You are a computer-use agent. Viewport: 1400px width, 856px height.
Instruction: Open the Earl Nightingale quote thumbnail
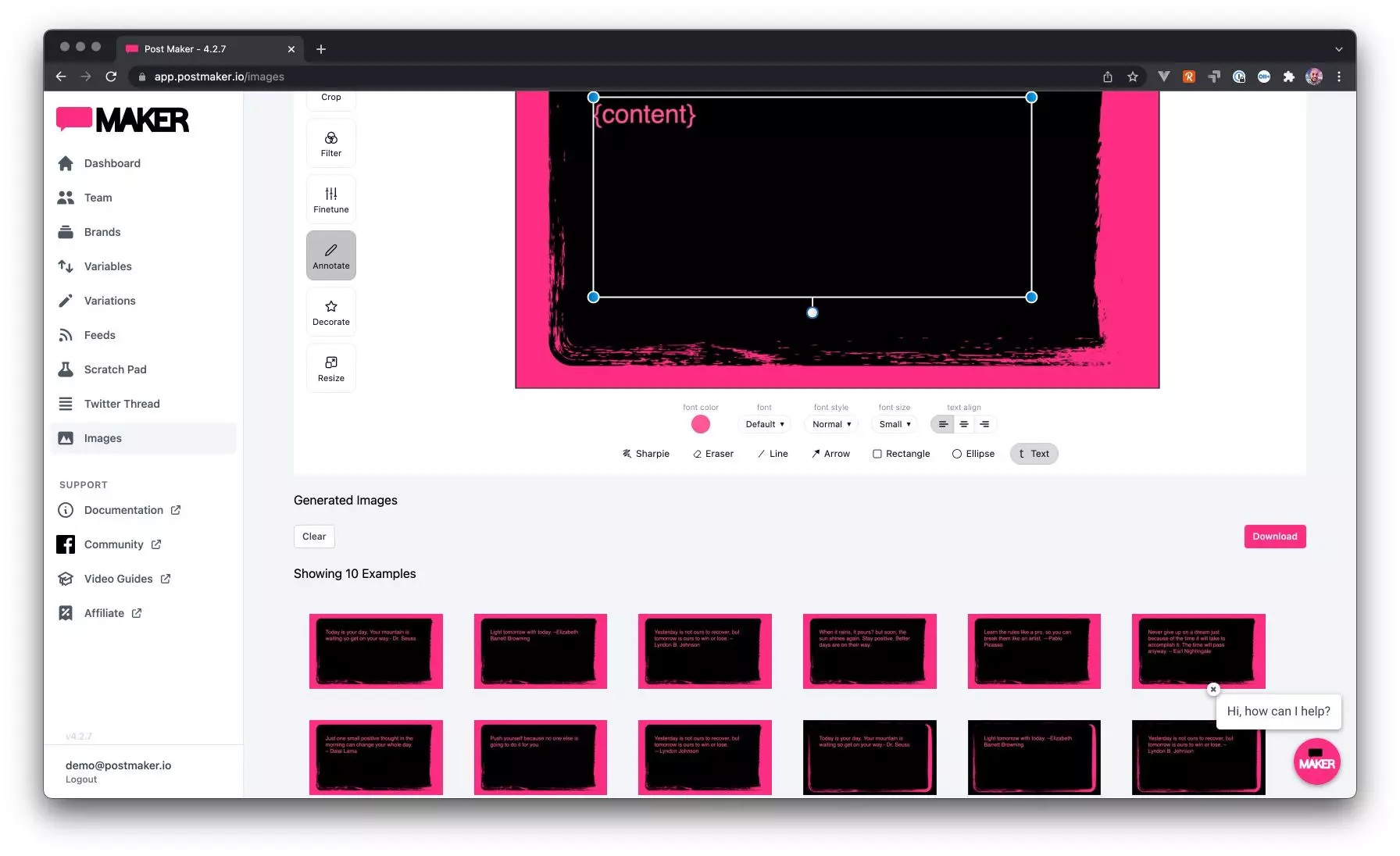[x=1198, y=651]
